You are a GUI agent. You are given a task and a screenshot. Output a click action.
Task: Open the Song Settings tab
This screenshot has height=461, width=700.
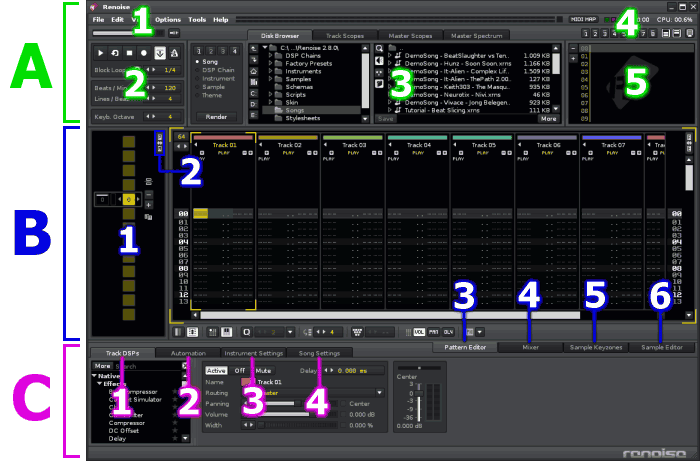(319, 353)
